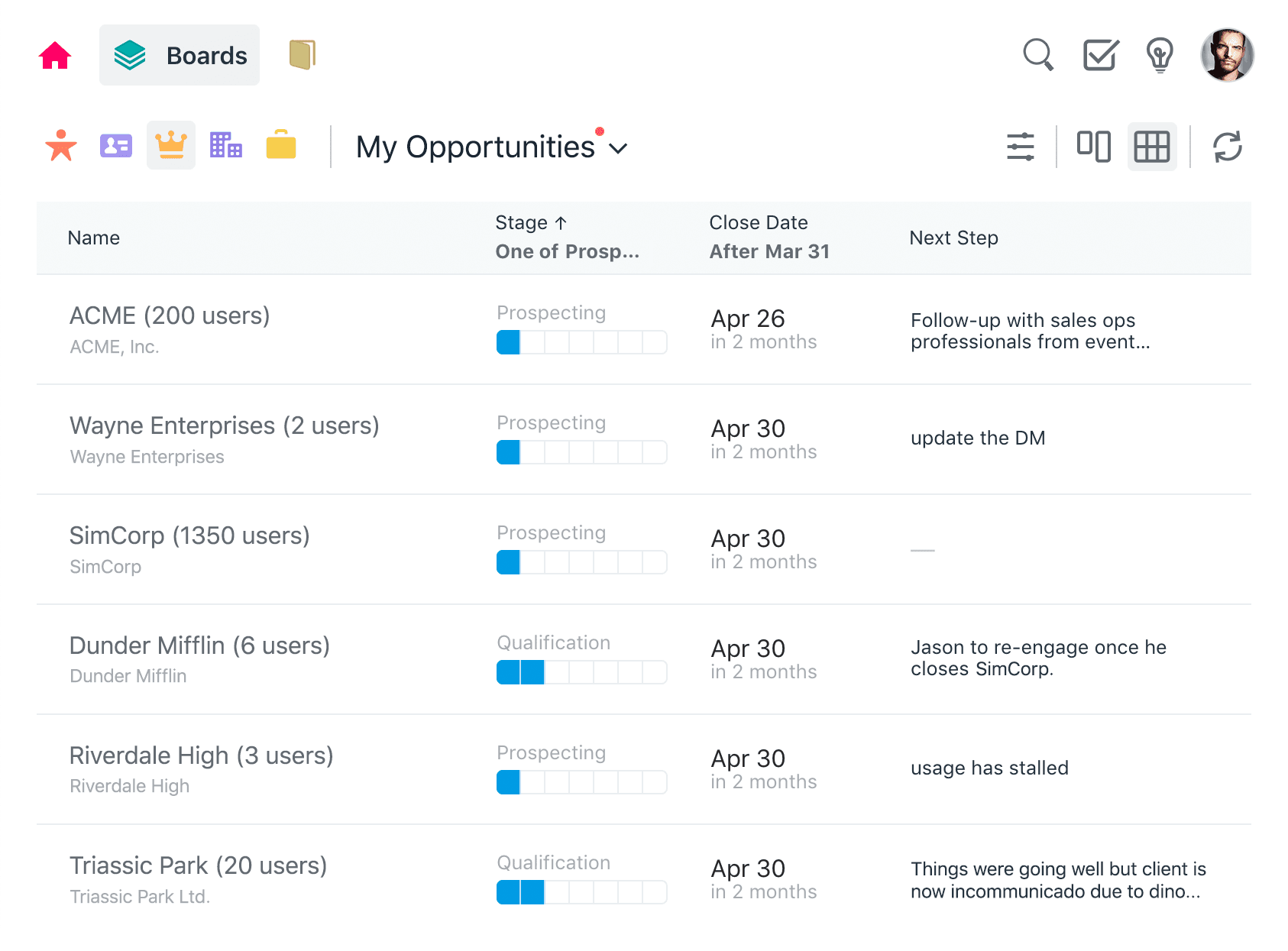Open the Riverdale High (3 users) opportunity
The image size is (1288, 951).
point(201,755)
